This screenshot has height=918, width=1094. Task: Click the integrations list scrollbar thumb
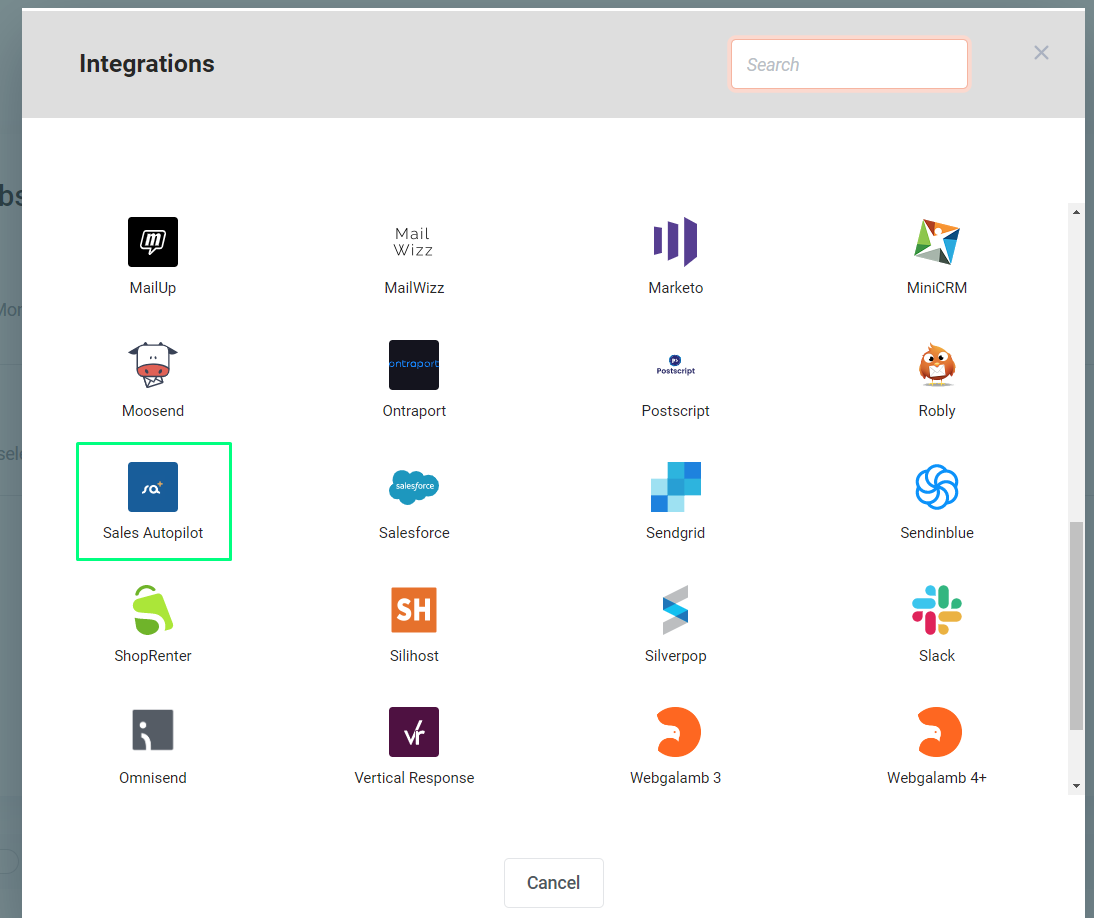pyautogui.click(x=1077, y=626)
